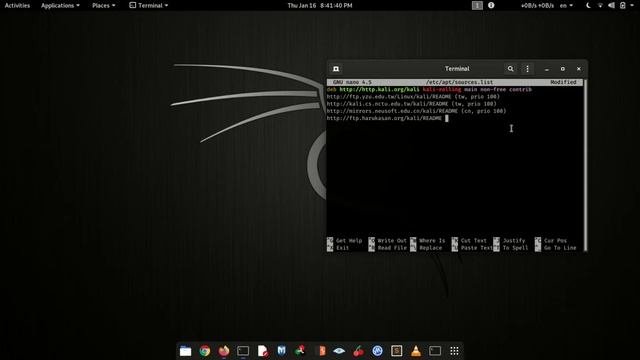Viewport: 640px width, 360px height.
Task: Click '/etc/apt/sources.list' filename in nano header
Action: click(x=459, y=82)
